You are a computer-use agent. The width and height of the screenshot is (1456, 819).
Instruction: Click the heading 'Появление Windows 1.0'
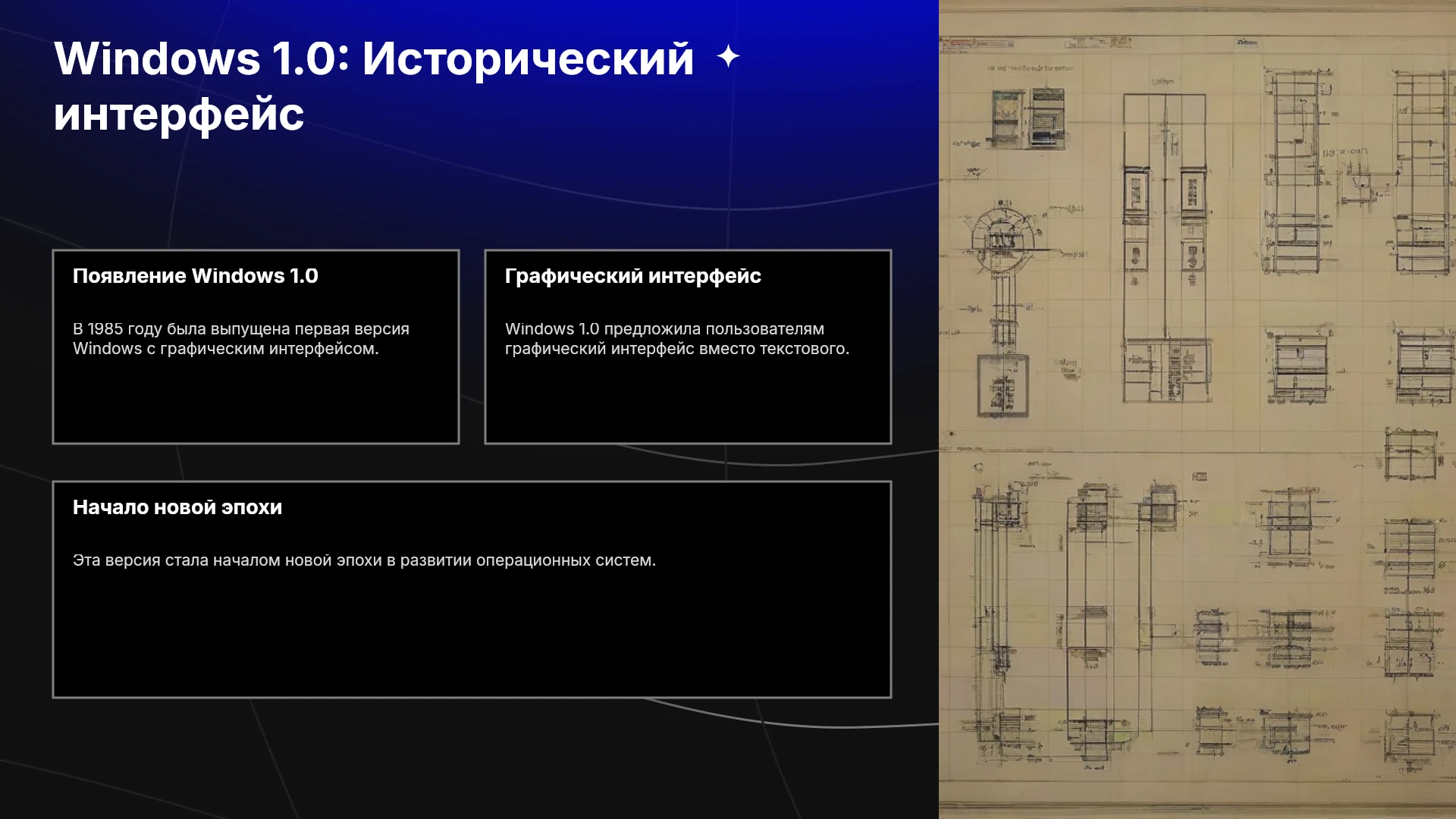(196, 276)
